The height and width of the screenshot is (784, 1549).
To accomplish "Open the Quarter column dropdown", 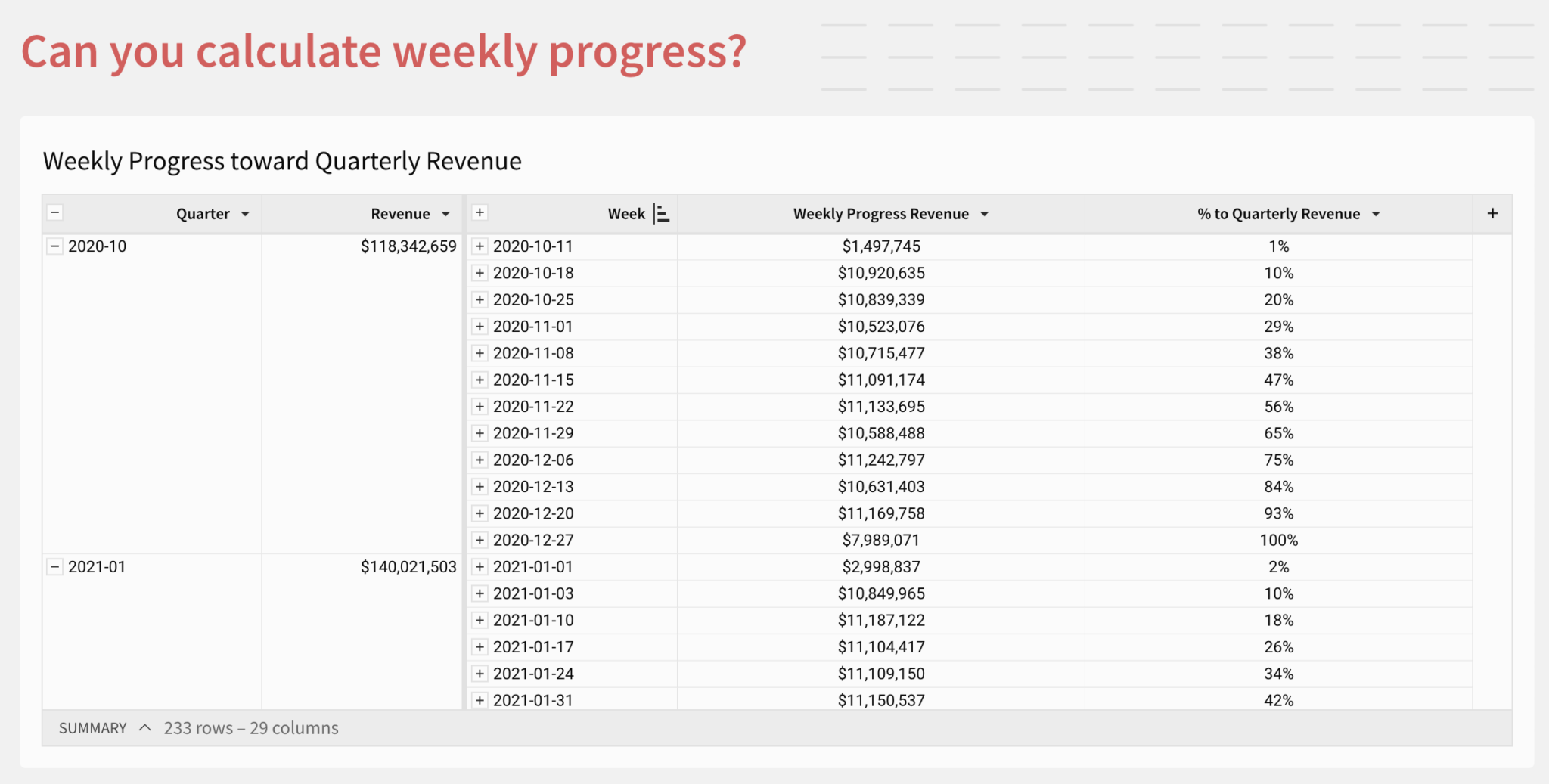I will pos(245,214).
